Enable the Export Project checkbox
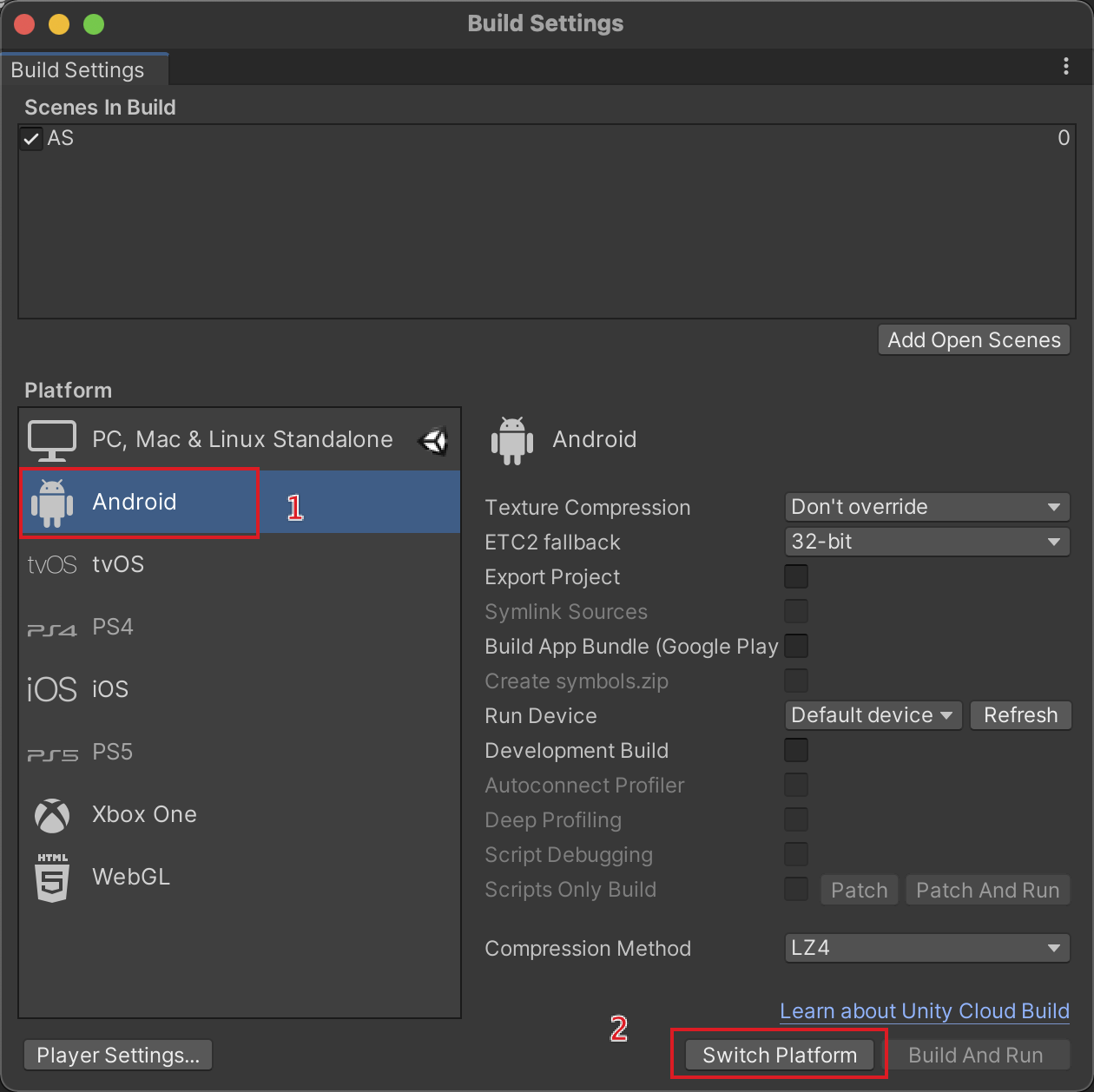The width and height of the screenshot is (1094, 1092). point(796,576)
